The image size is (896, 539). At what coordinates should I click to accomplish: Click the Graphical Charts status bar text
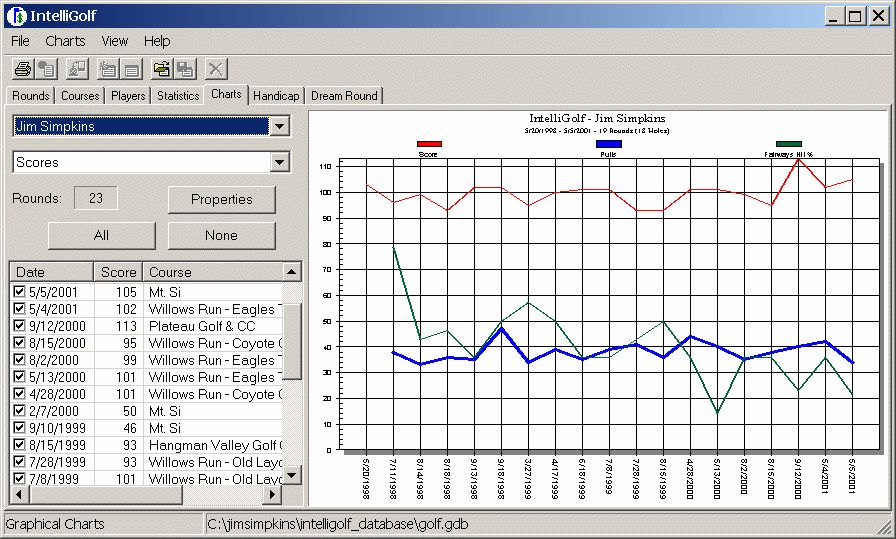click(55, 524)
